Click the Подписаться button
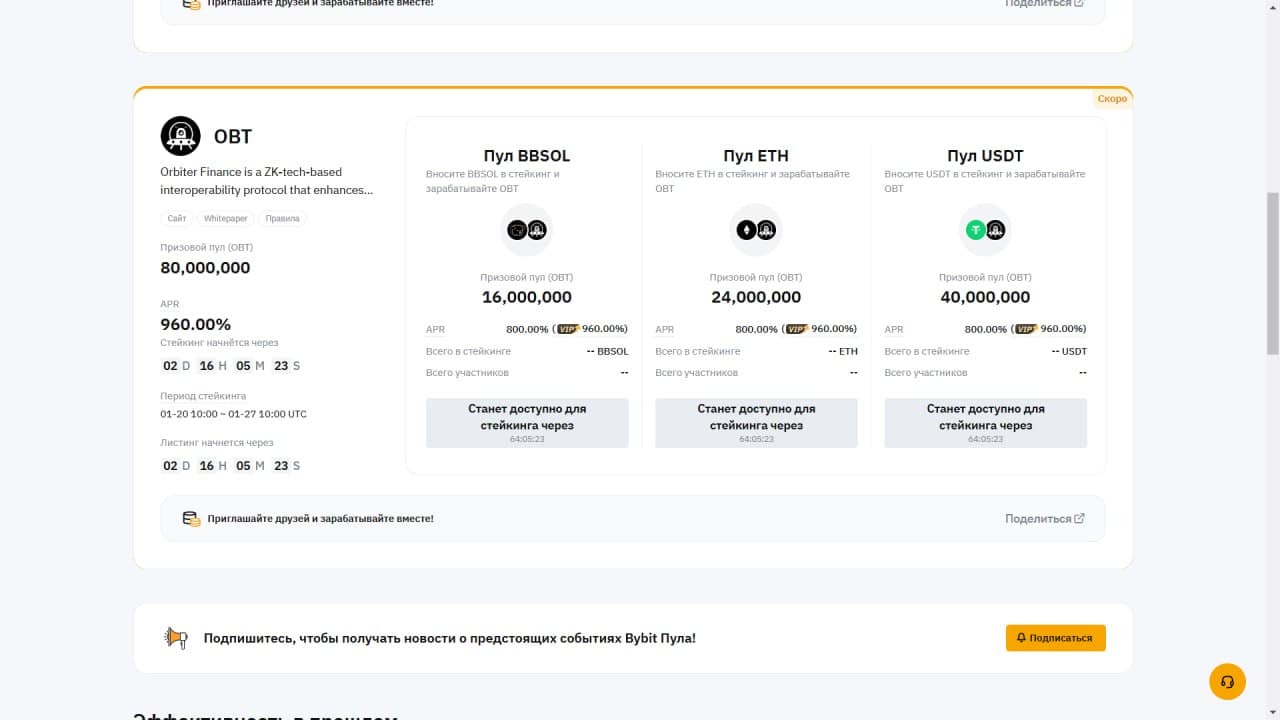 [1055, 638]
